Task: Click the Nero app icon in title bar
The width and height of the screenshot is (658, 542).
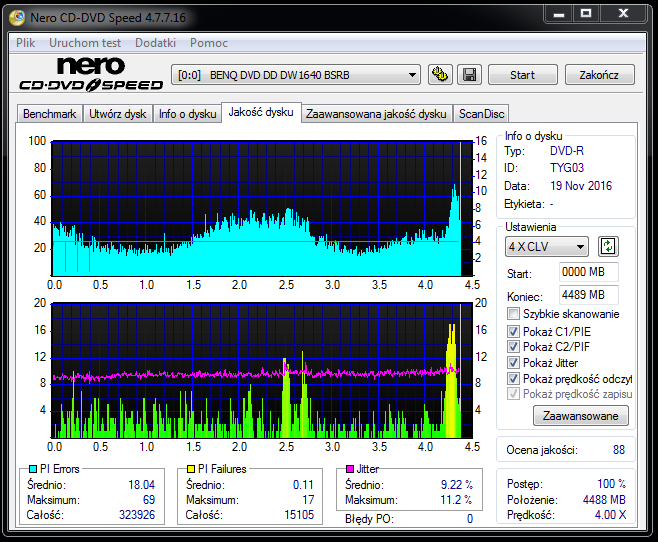Action: (17, 17)
